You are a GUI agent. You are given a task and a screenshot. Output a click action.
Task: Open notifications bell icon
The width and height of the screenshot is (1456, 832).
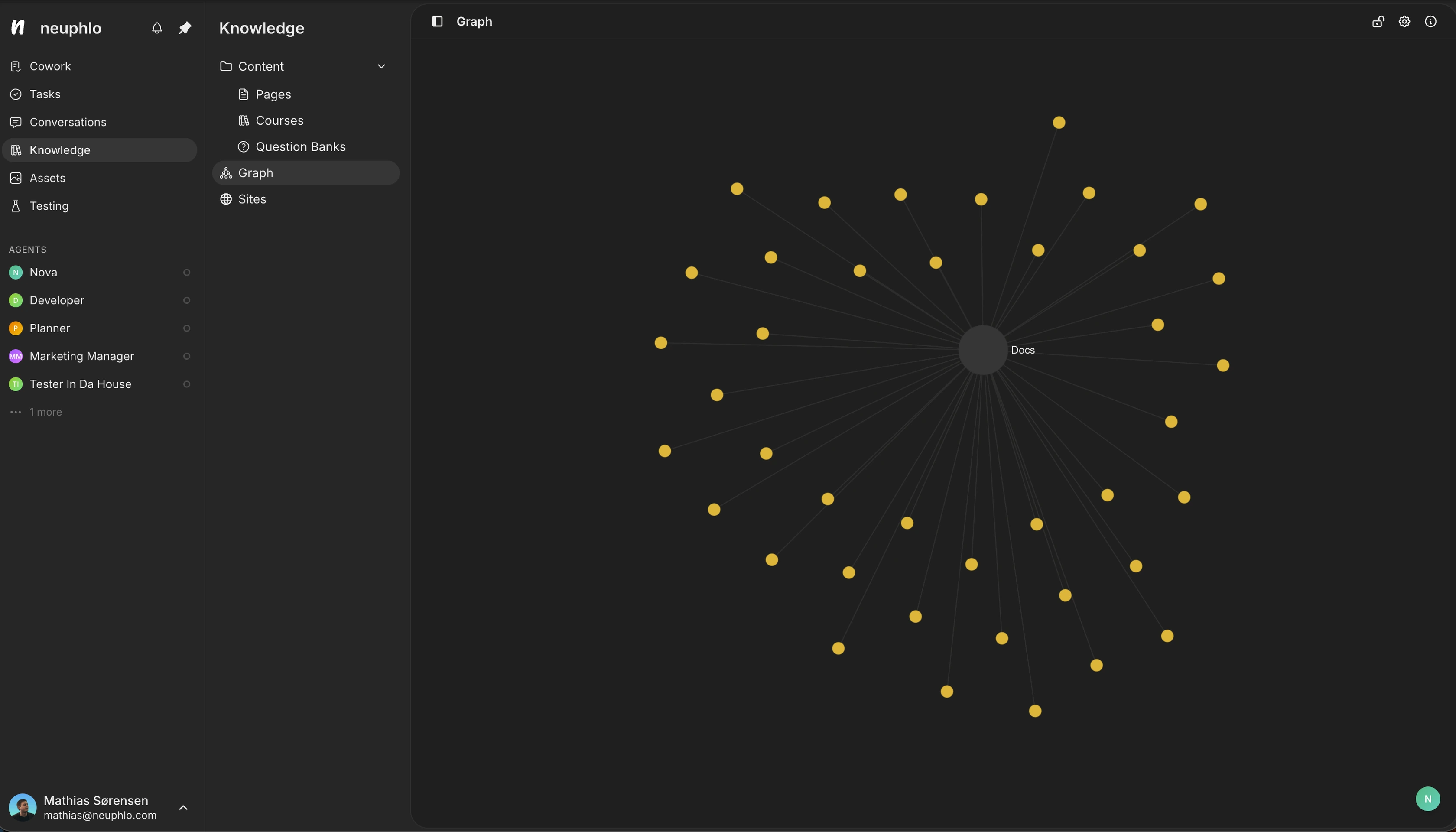(x=157, y=28)
